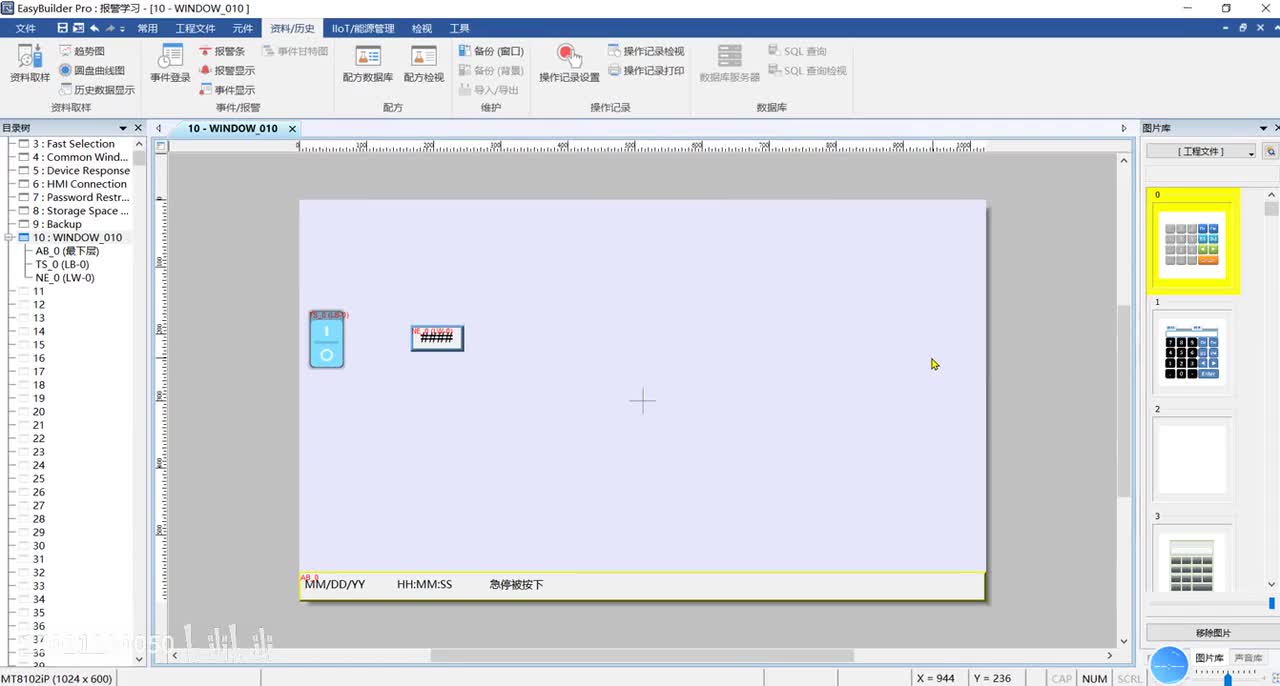Select picture thumbnail 2 in the library
This screenshot has width=1280, height=686.
click(1190, 460)
